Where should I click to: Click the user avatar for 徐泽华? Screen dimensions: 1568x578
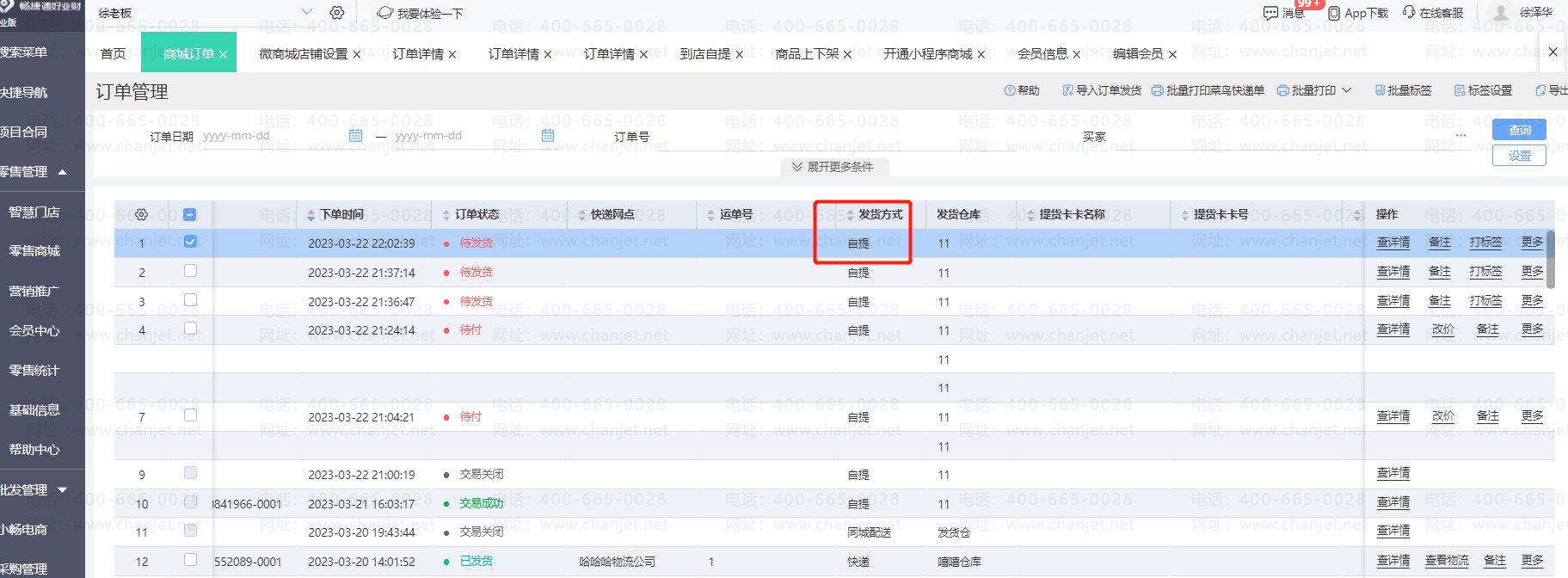1501,12
